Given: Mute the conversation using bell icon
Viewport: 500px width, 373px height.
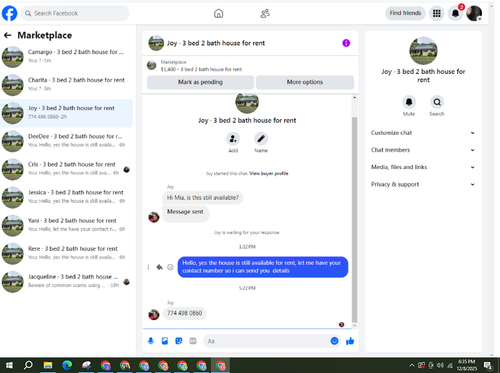Looking at the screenshot, I should [x=409, y=102].
